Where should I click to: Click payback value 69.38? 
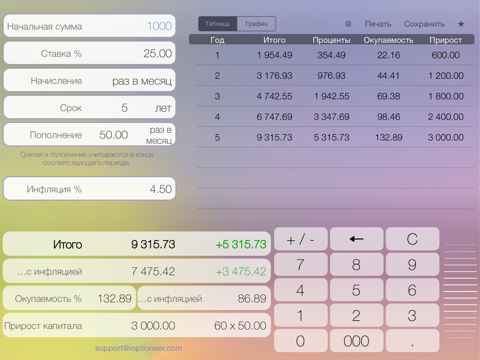point(388,96)
